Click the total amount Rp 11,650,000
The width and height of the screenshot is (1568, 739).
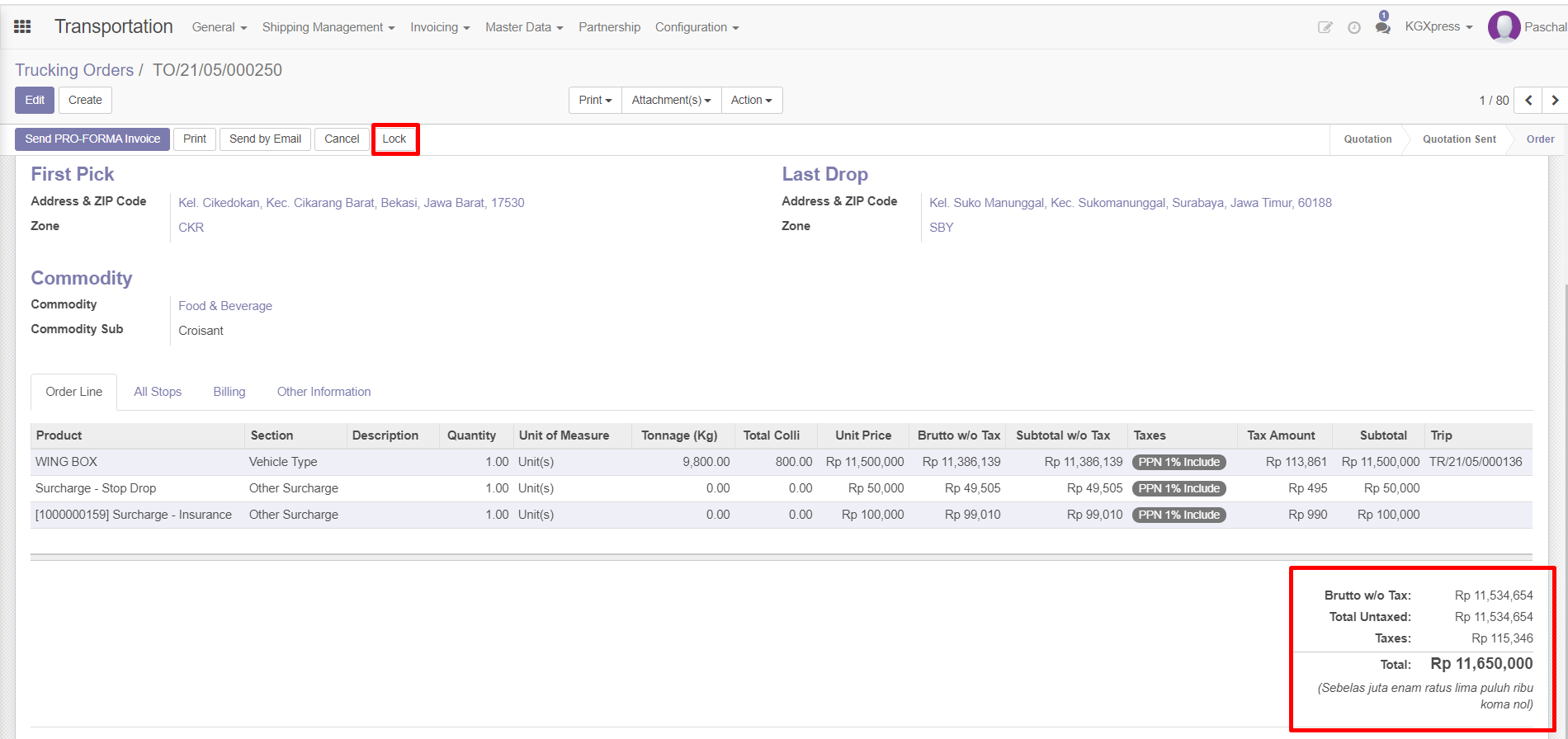click(x=1481, y=664)
